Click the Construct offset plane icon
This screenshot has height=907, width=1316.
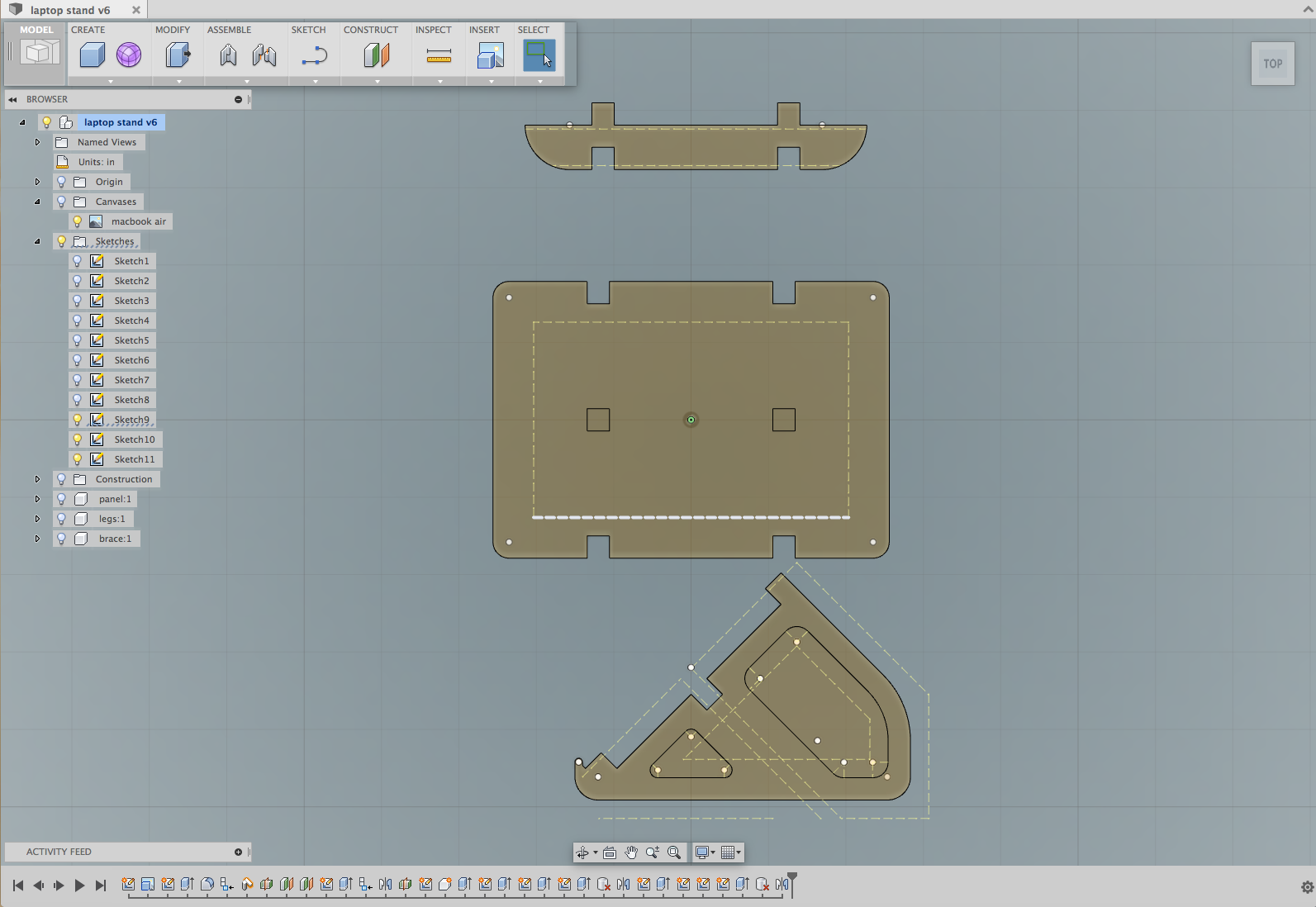tap(377, 55)
